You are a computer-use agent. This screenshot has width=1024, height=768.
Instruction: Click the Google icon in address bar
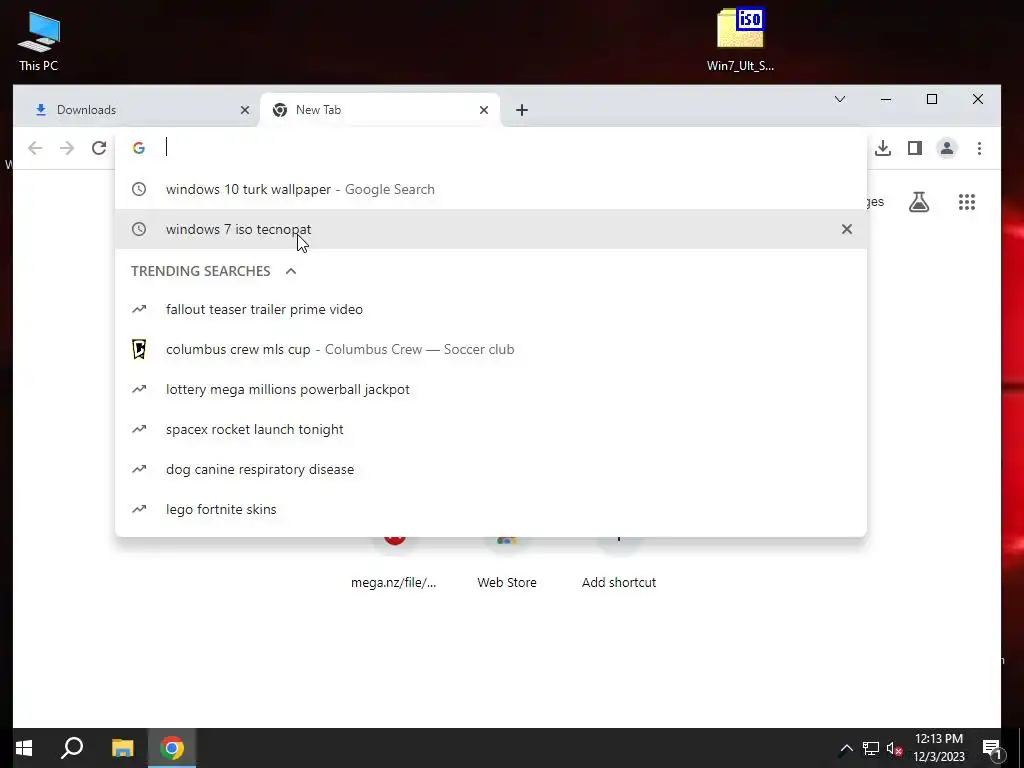138,148
